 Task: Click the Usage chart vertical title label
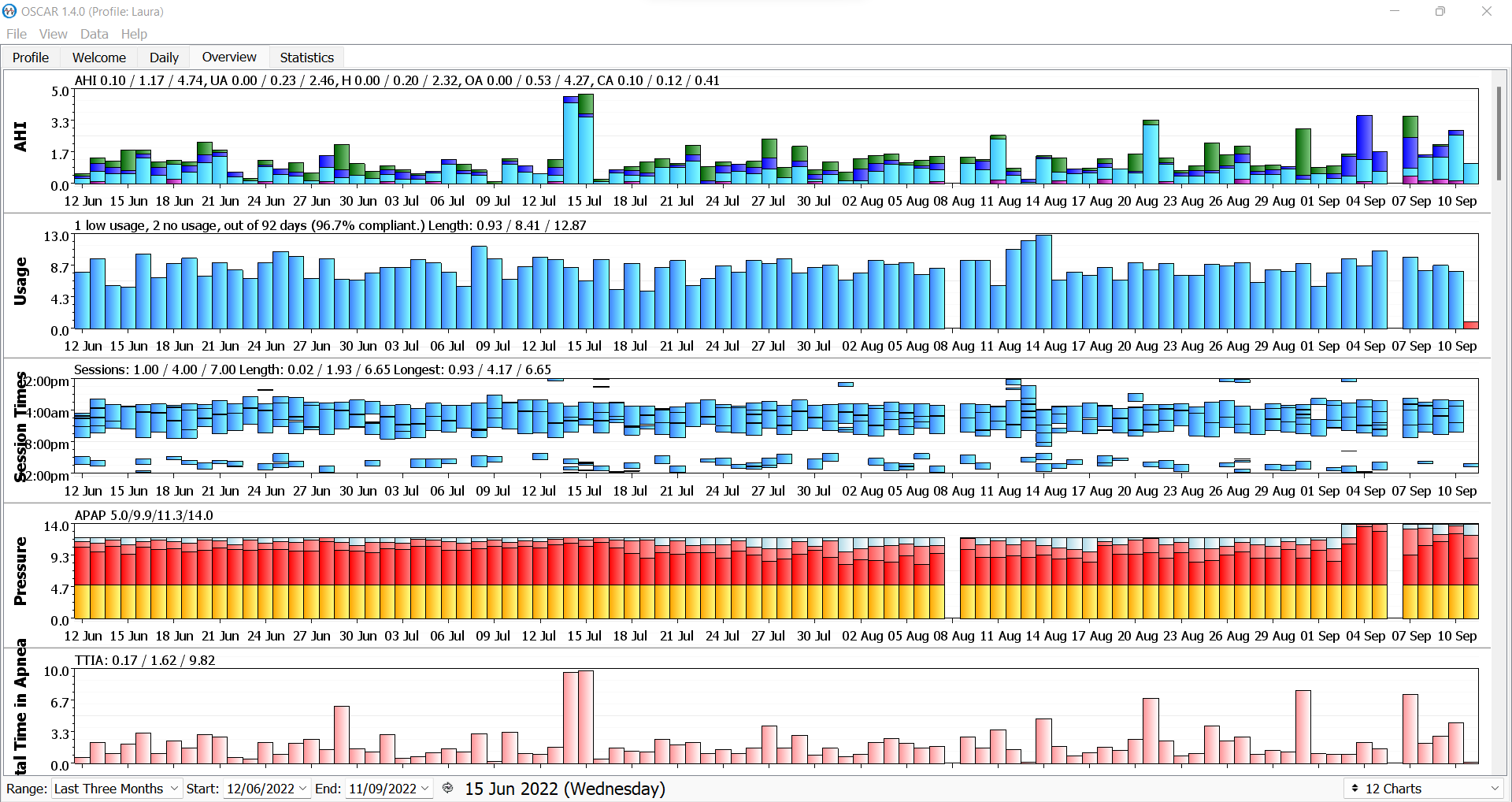[x=20, y=281]
